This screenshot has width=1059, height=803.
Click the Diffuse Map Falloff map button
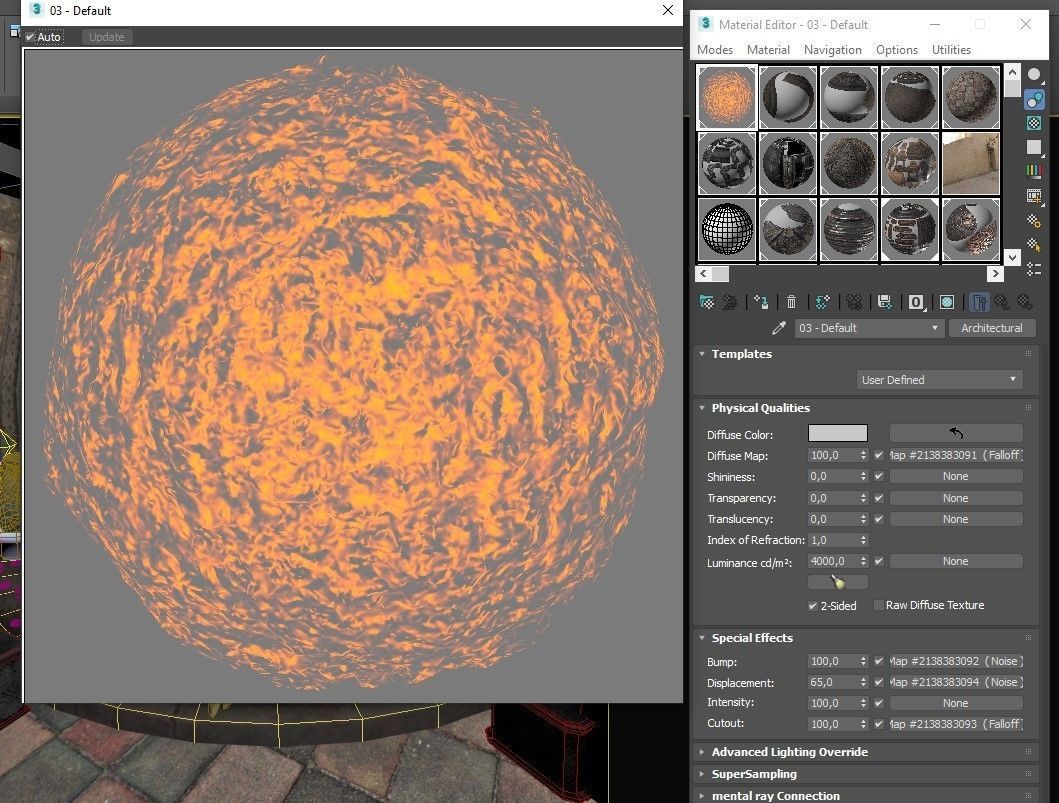pos(956,456)
